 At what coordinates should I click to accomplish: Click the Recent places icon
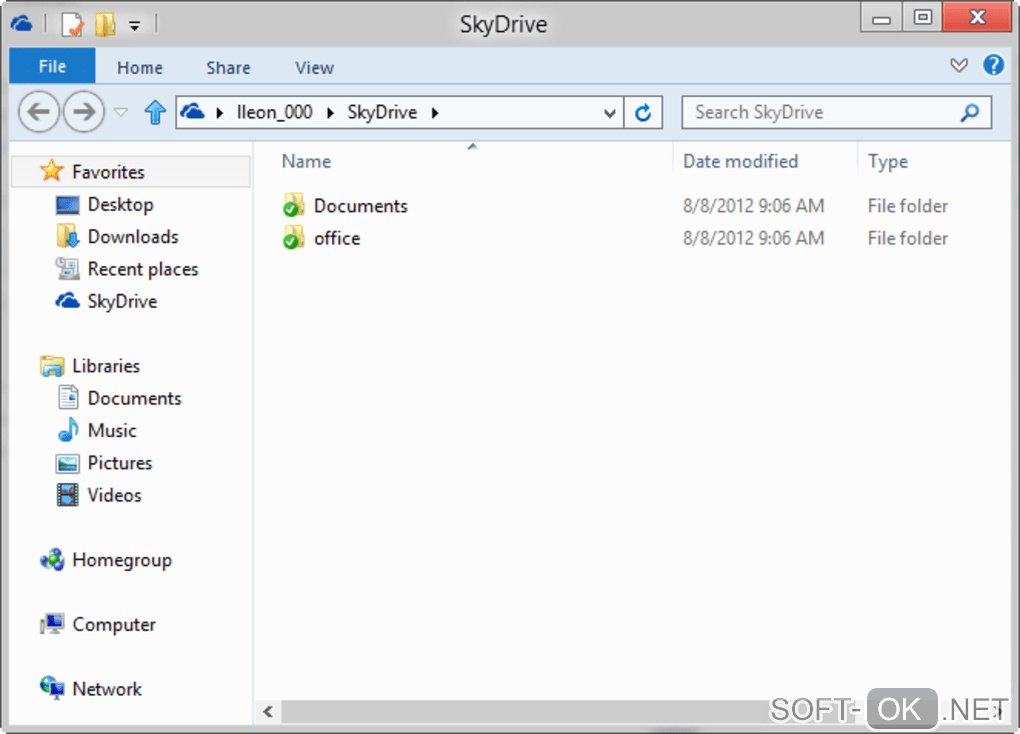coord(67,269)
